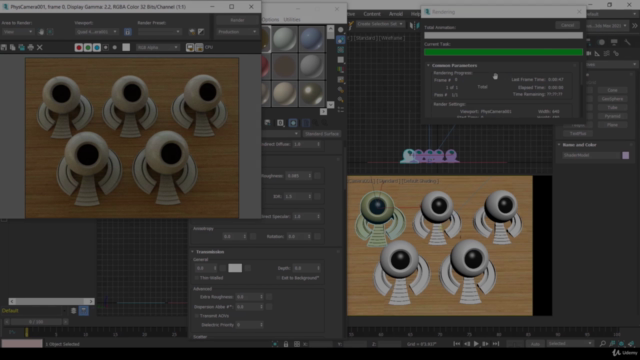Click the Options menu in Material Editor

pos(270,20)
